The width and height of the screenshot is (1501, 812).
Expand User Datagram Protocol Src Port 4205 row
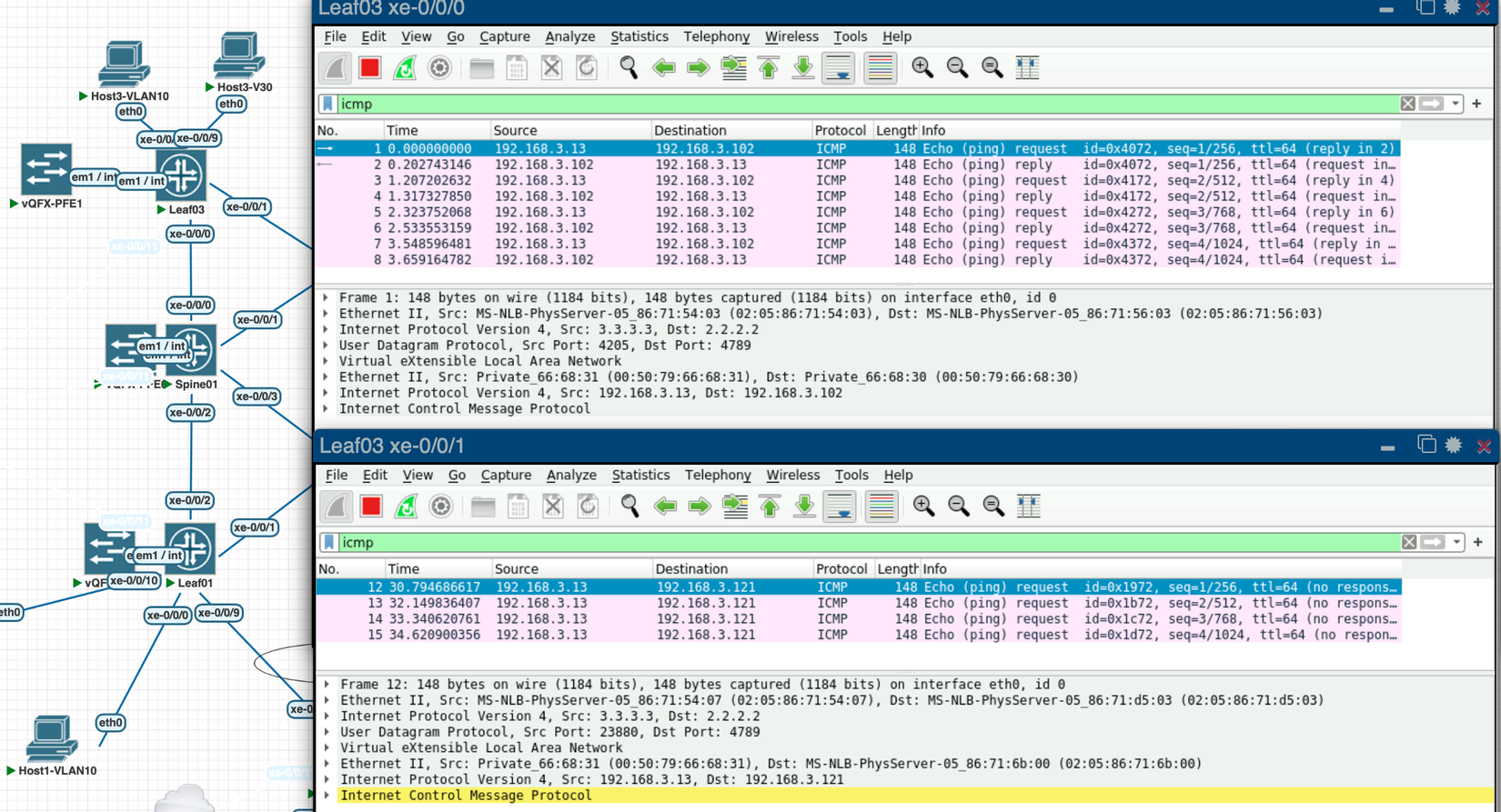326,346
